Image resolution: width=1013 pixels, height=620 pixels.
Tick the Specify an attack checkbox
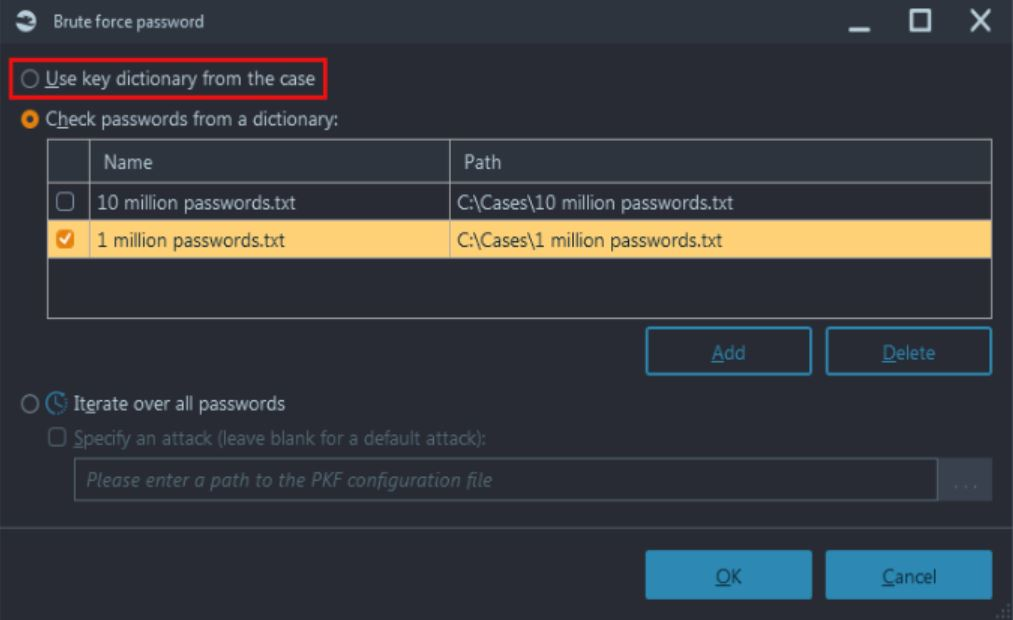(x=58, y=437)
